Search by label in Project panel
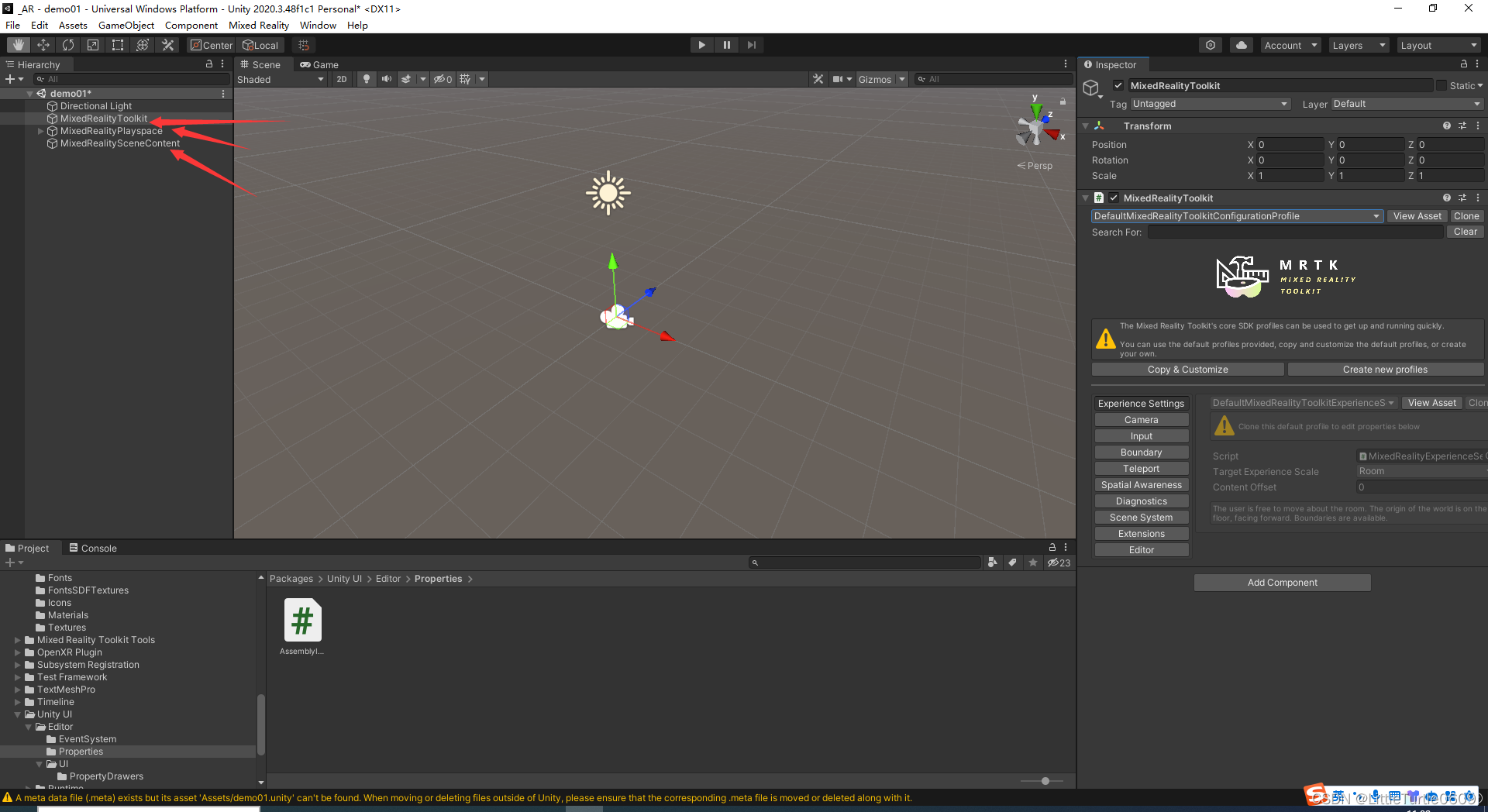Screen dimensions: 1488x812 (x=1012, y=563)
